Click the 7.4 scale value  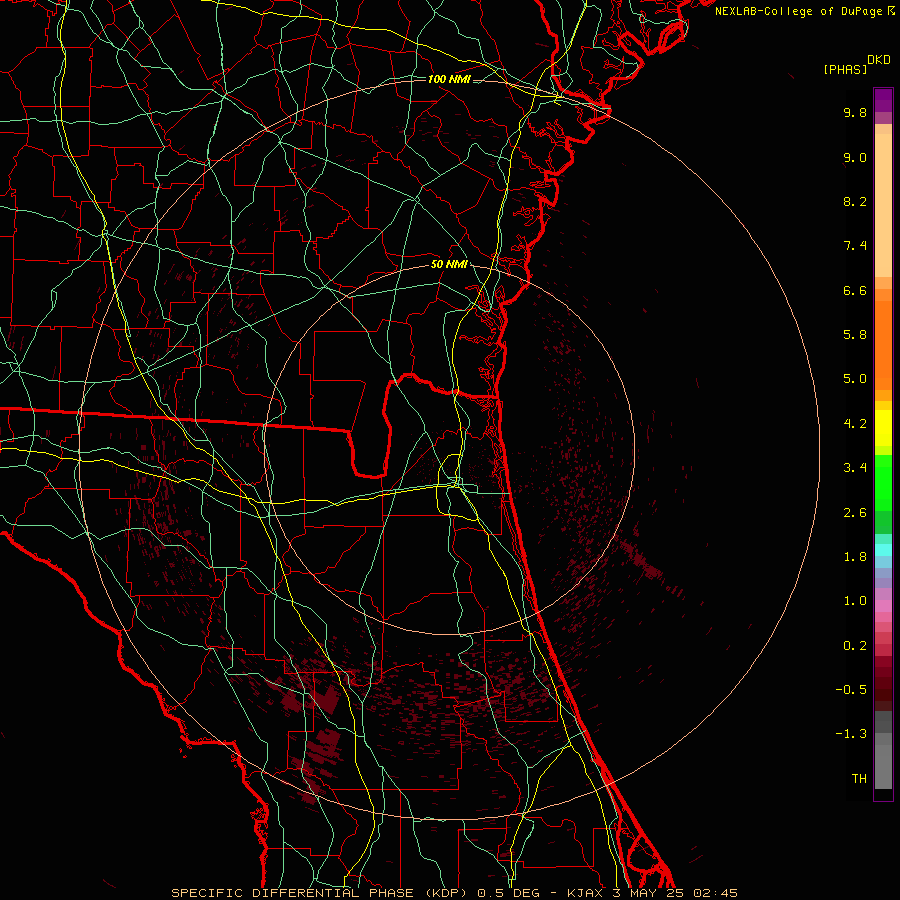(855, 246)
